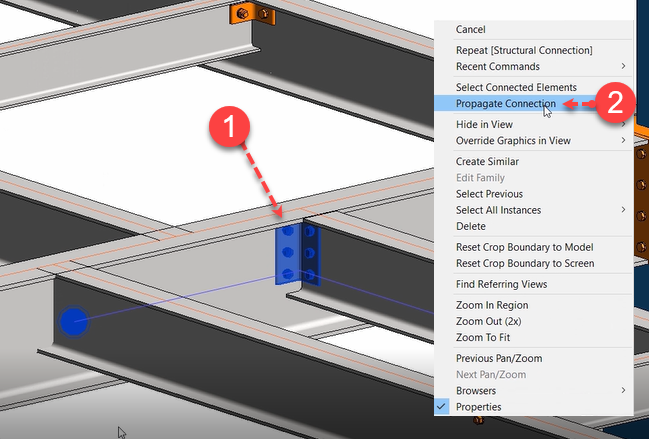Choose Cancel from the context menu

pyautogui.click(x=471, y=30)
